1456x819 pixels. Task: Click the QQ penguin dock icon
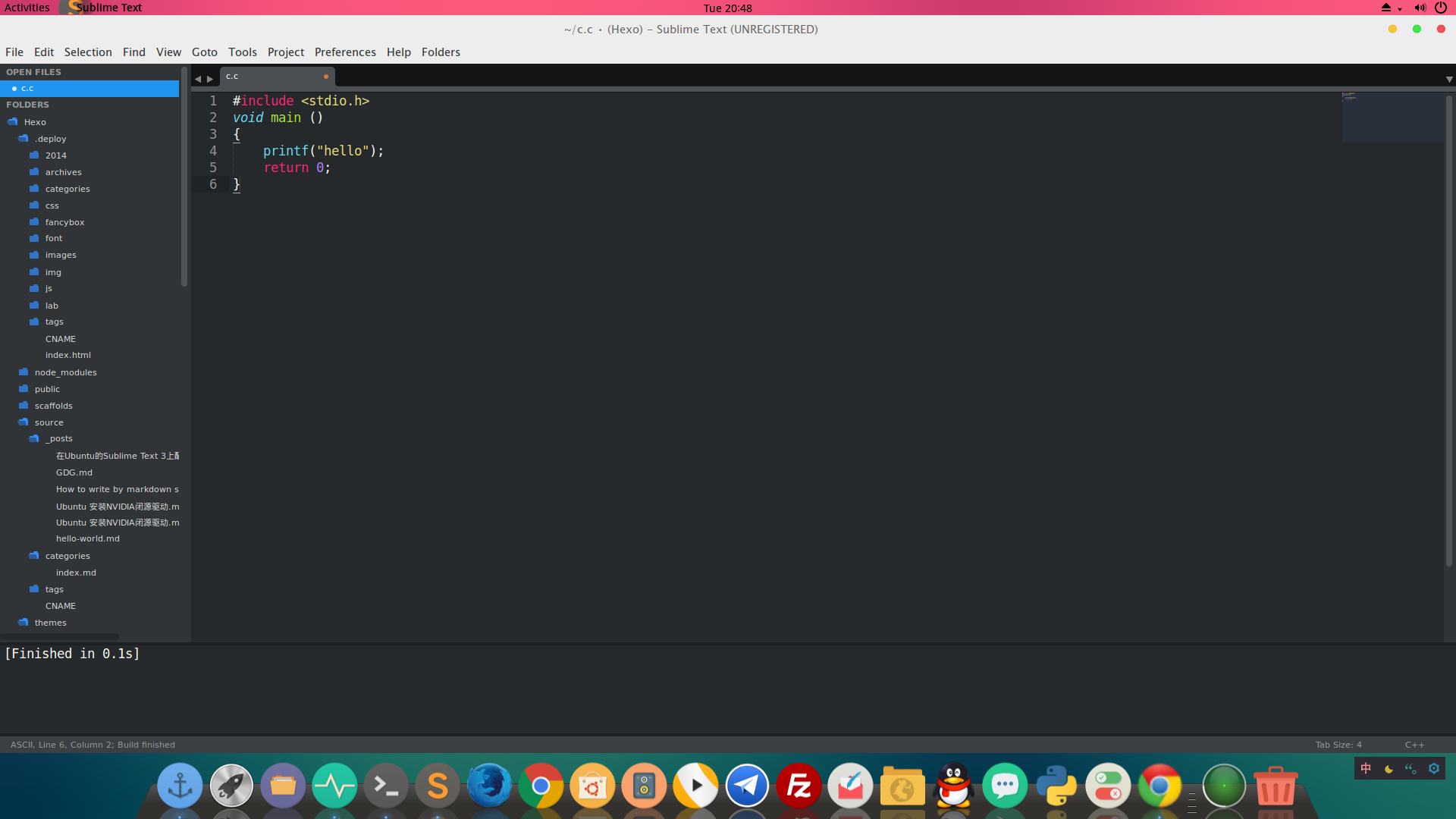953,786
